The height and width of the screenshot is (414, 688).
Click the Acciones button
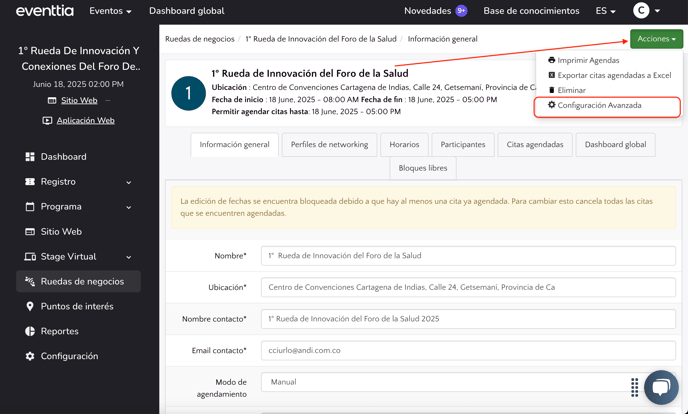656,39
